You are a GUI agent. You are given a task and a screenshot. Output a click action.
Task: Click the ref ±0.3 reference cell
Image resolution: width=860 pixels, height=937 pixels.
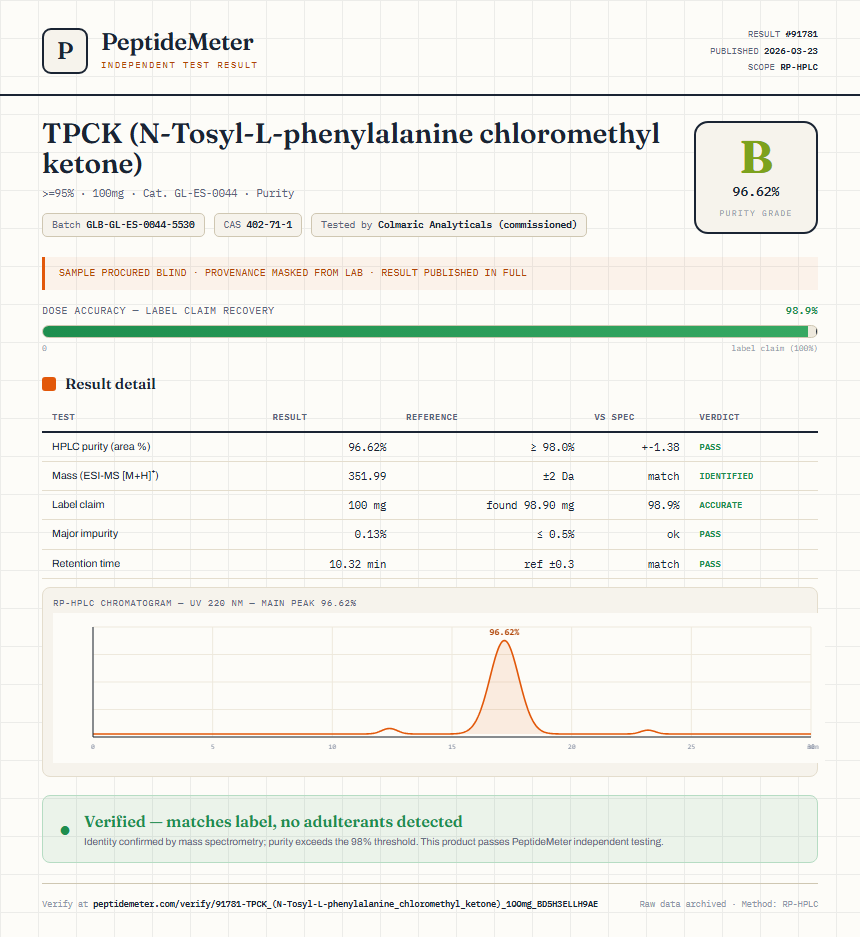click(549, 564)
